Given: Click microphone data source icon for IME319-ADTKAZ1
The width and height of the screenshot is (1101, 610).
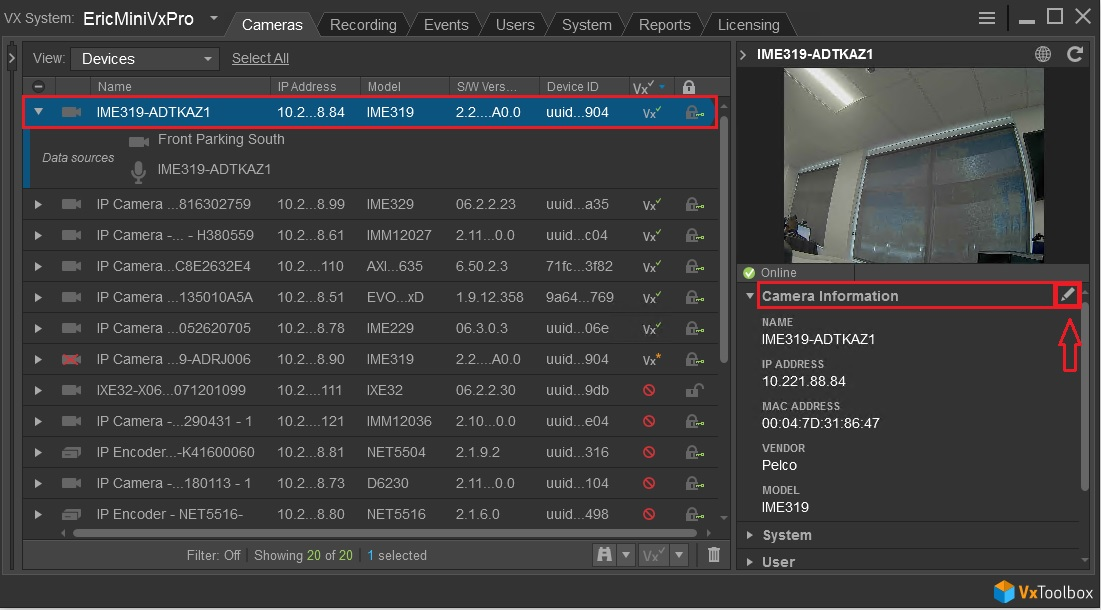Looking at the screenshot, I should click(x=138, y=171).
